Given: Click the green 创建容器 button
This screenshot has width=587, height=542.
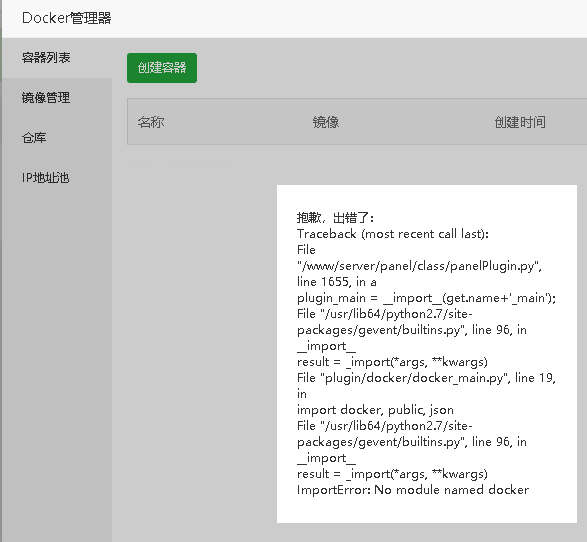Looking at the screenshot, I should (x=162, y=68).
